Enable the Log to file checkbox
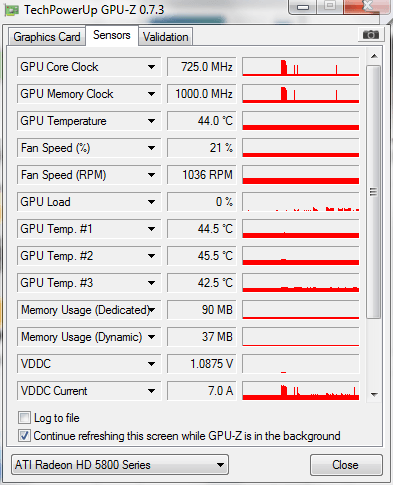393x485 pixels. click(x=24, y=418)
